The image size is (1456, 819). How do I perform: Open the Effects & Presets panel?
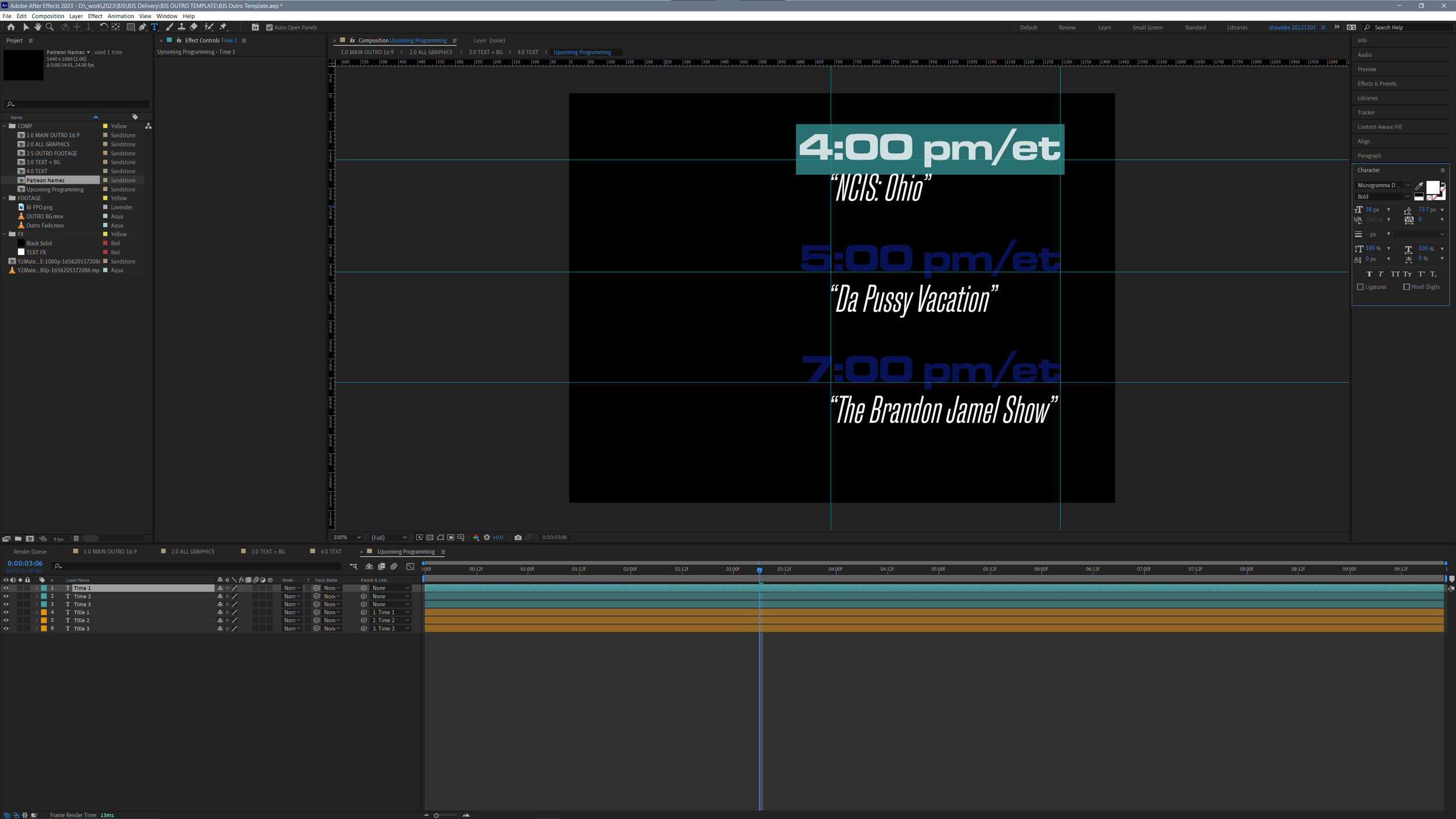[x=1377, y=83]
